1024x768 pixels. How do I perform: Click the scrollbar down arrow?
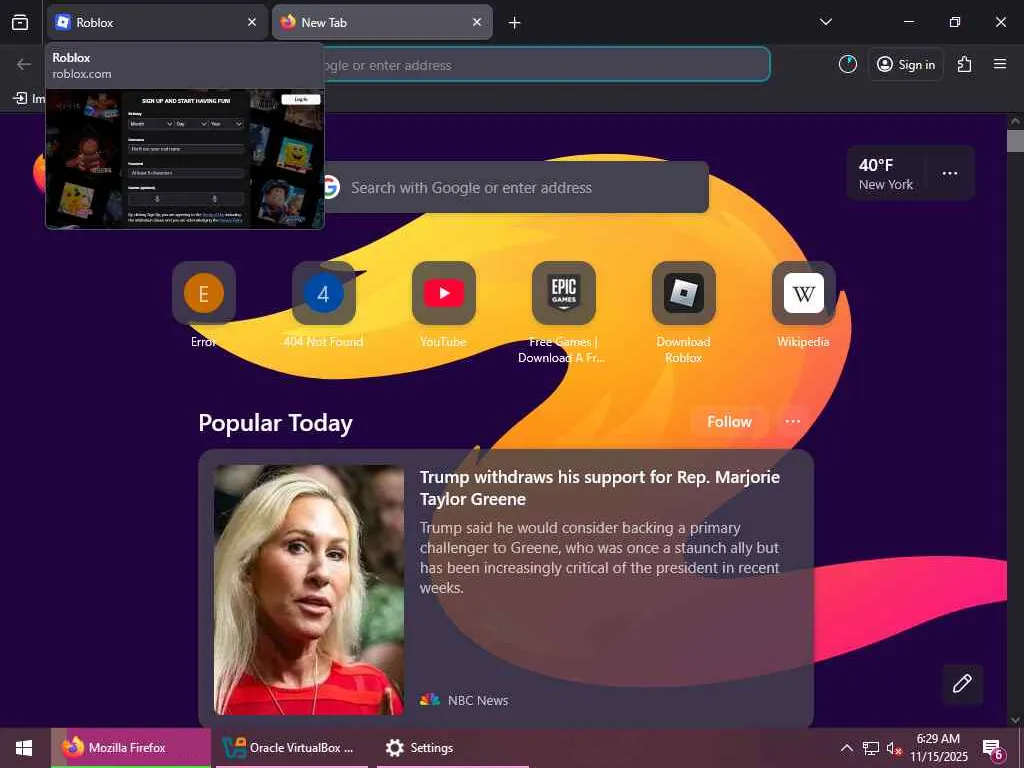(1015, 719)
